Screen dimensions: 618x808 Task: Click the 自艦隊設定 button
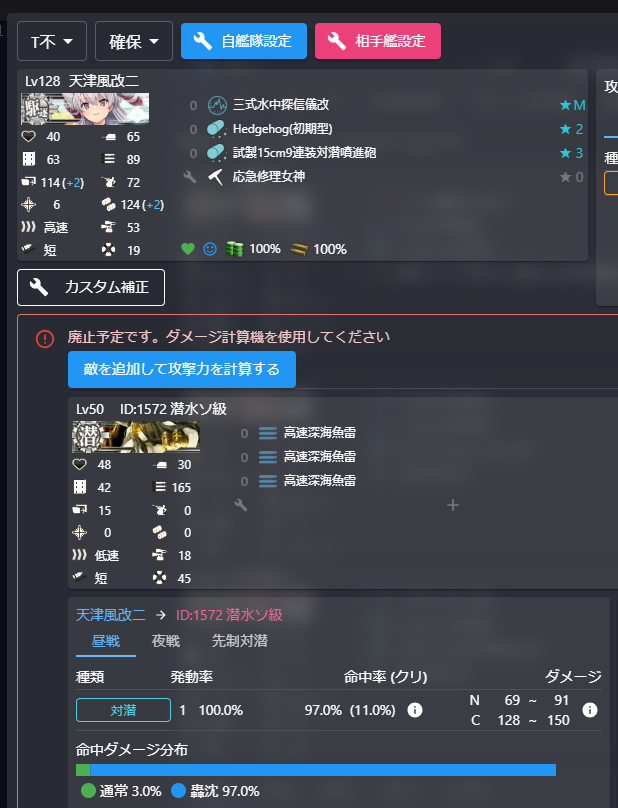(244, 41)
